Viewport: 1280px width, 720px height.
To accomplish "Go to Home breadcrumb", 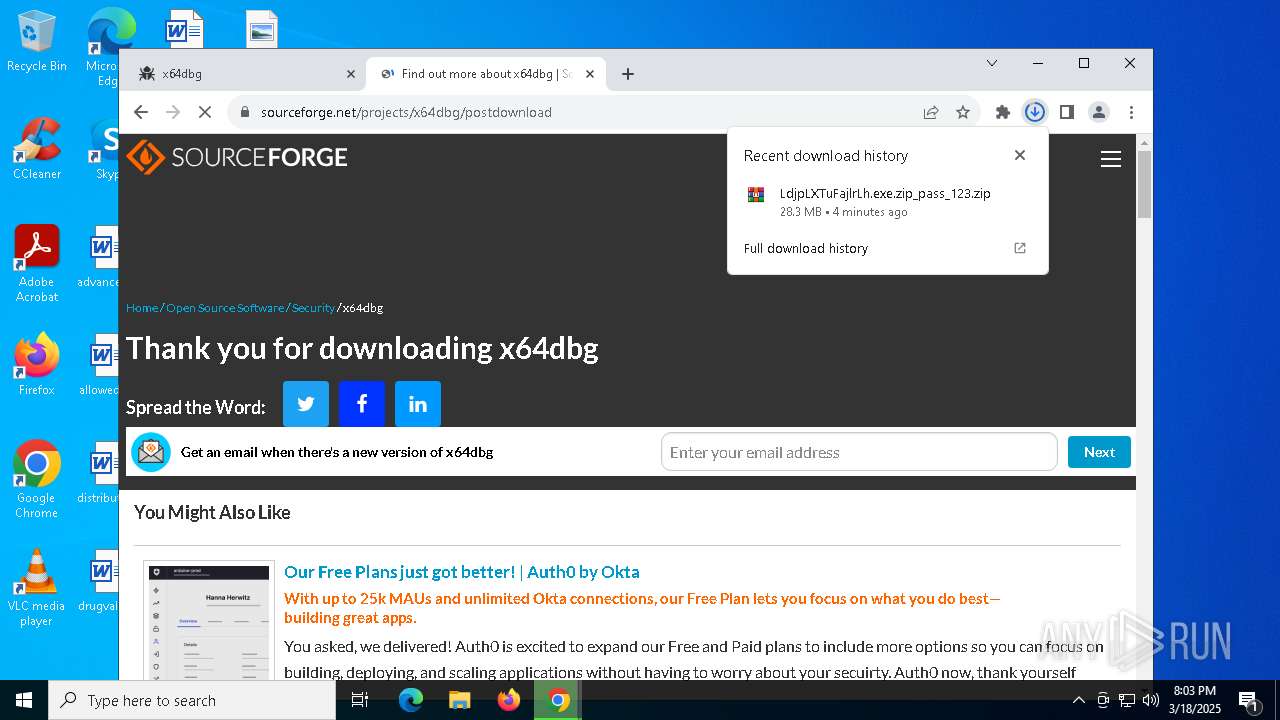I will click(142, 308).
